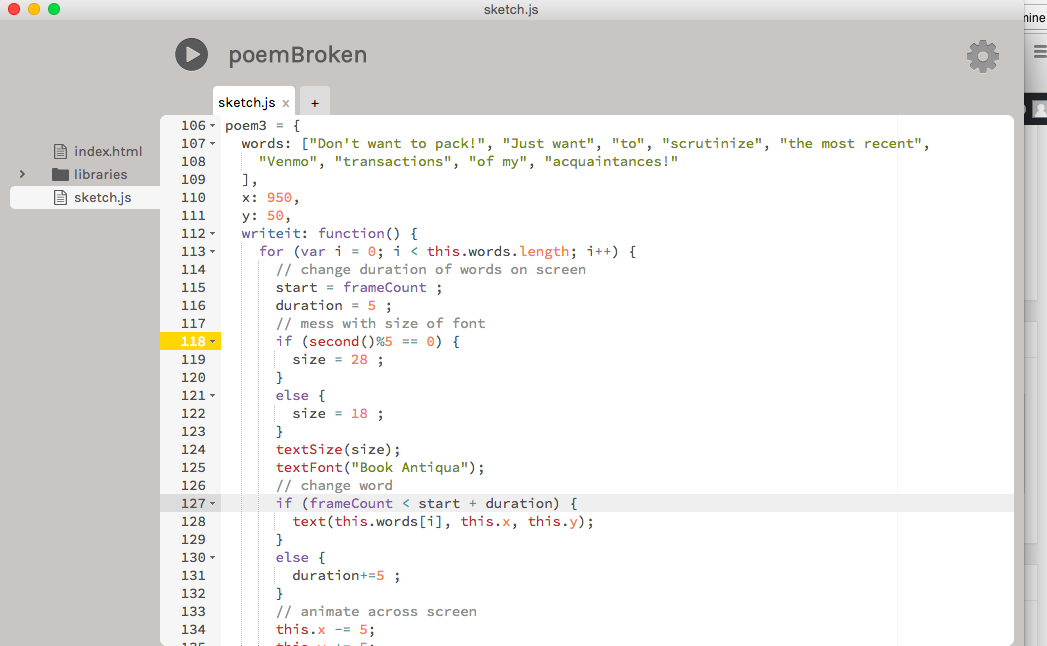Viewport: 1047px width, 646px height.
Task: Fold the if block at line 127
Action: pyautogui.click(x=213, y=504)
